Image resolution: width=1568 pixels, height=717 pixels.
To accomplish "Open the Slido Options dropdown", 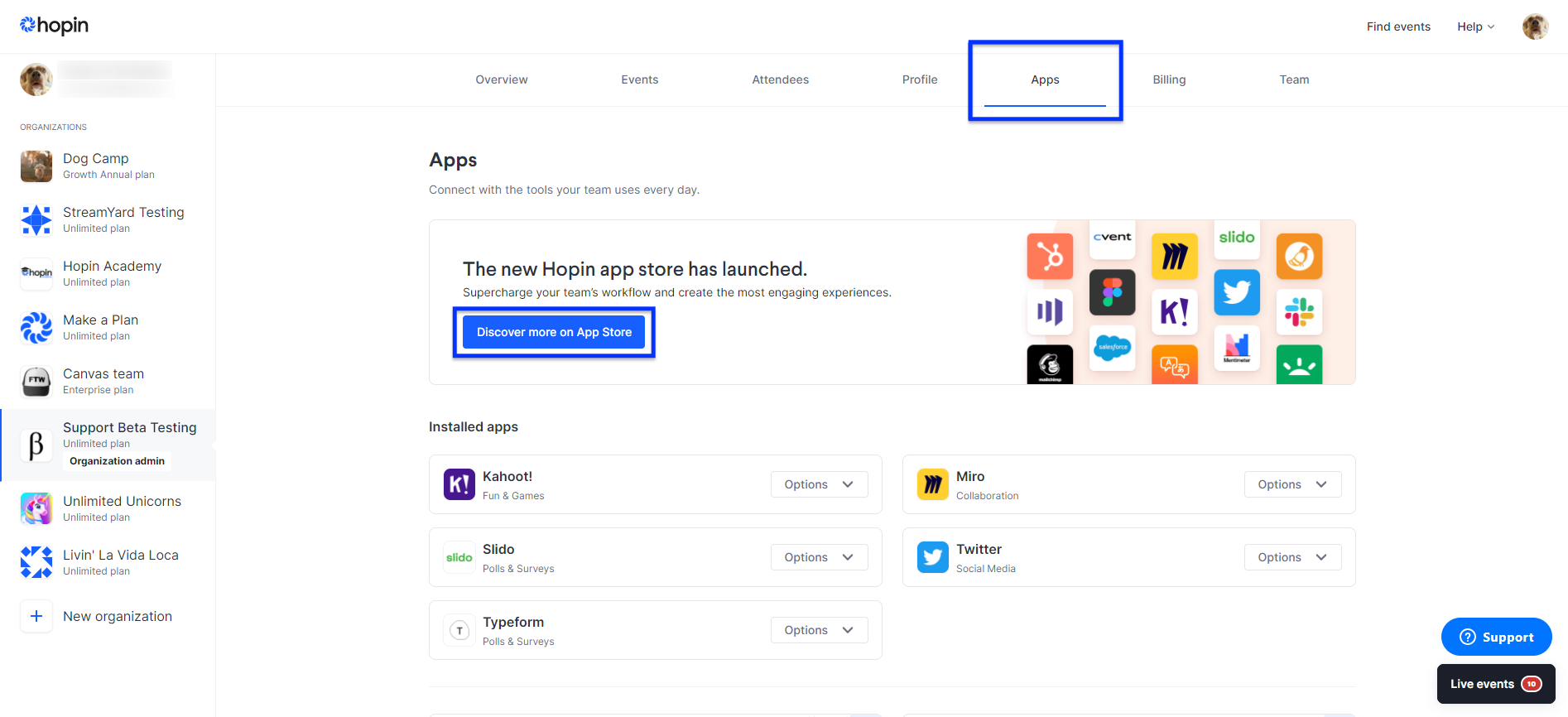I will tap(819, 557).
